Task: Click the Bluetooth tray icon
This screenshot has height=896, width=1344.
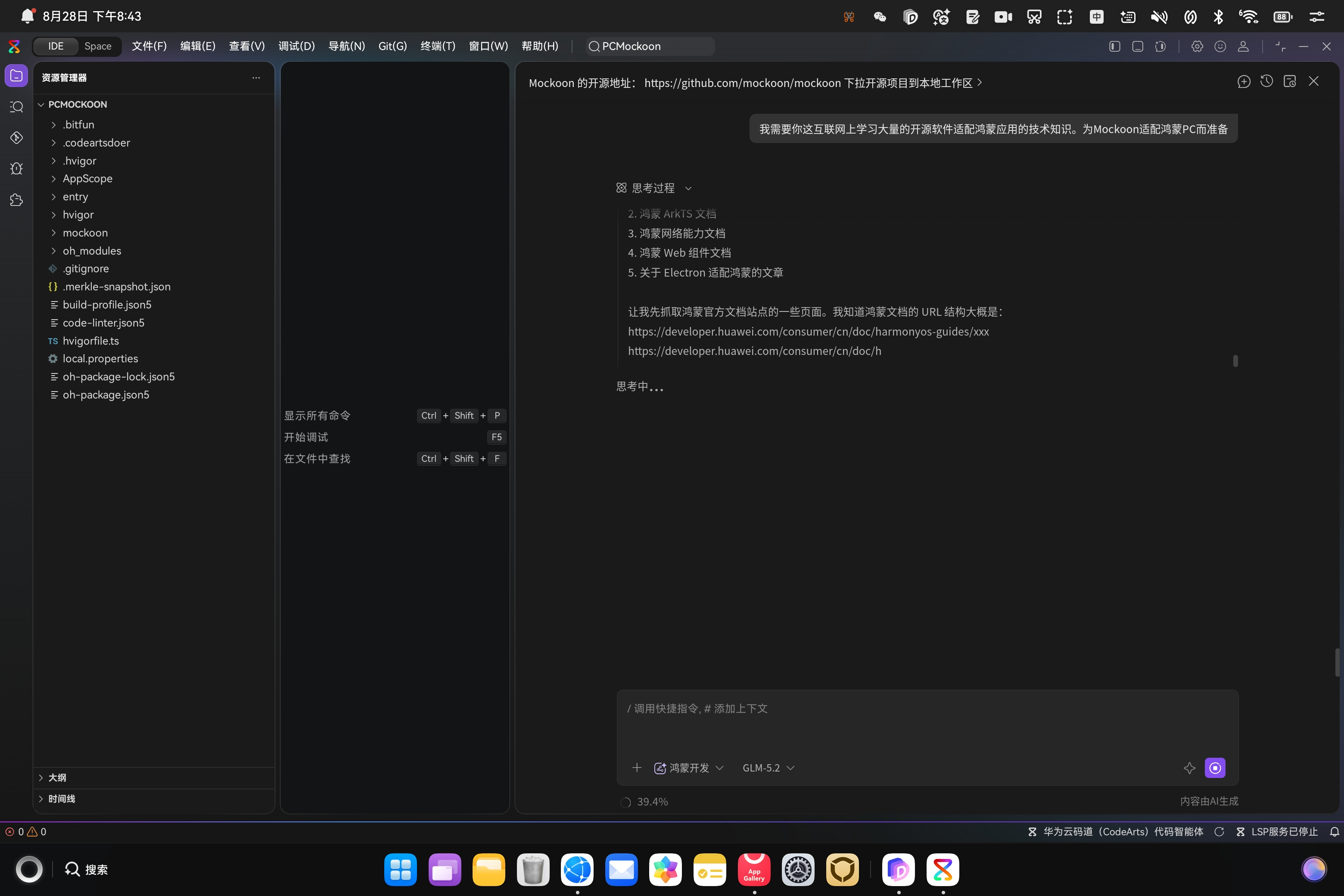Action: 1218,16
